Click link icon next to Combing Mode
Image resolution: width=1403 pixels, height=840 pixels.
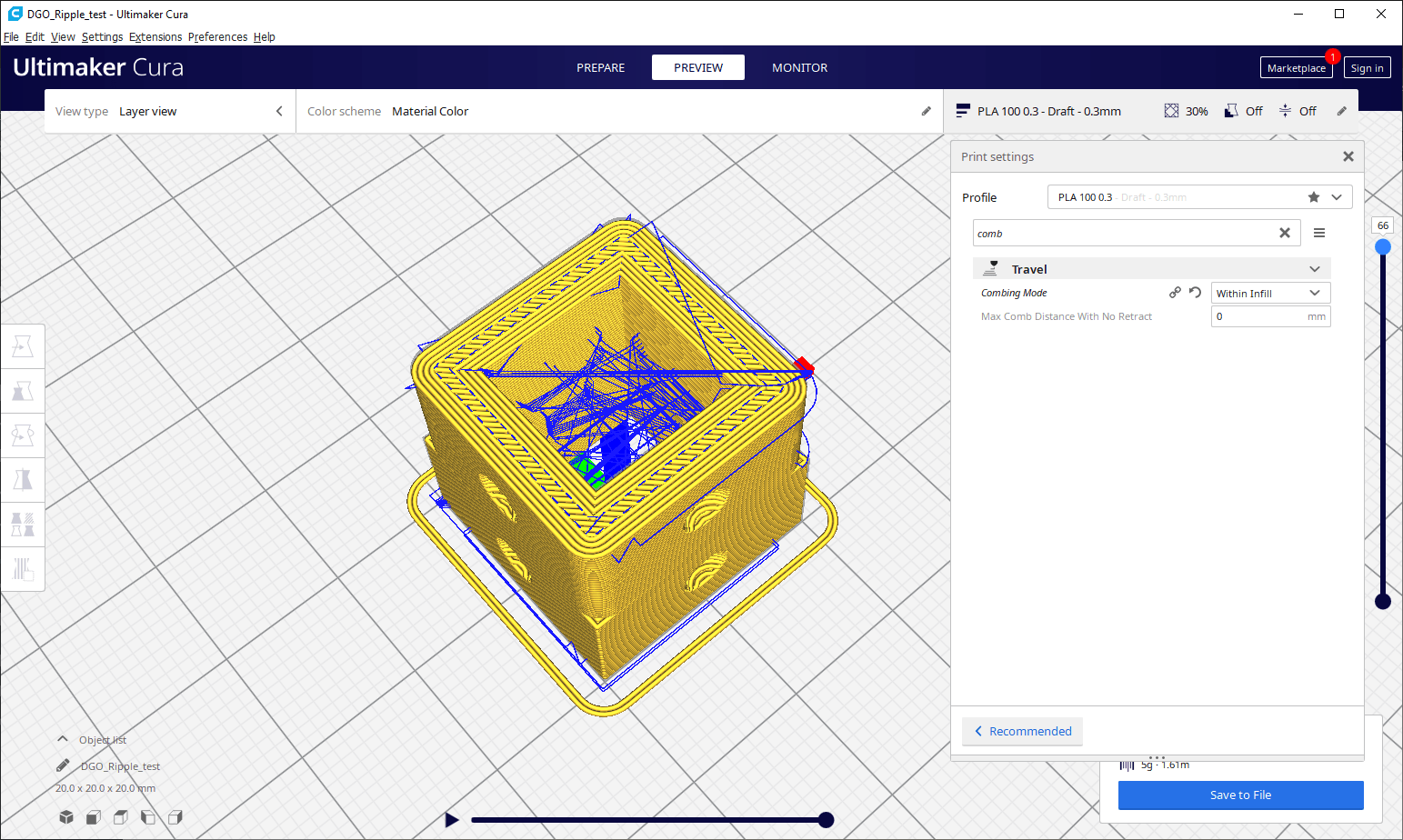coord(1175,293)
